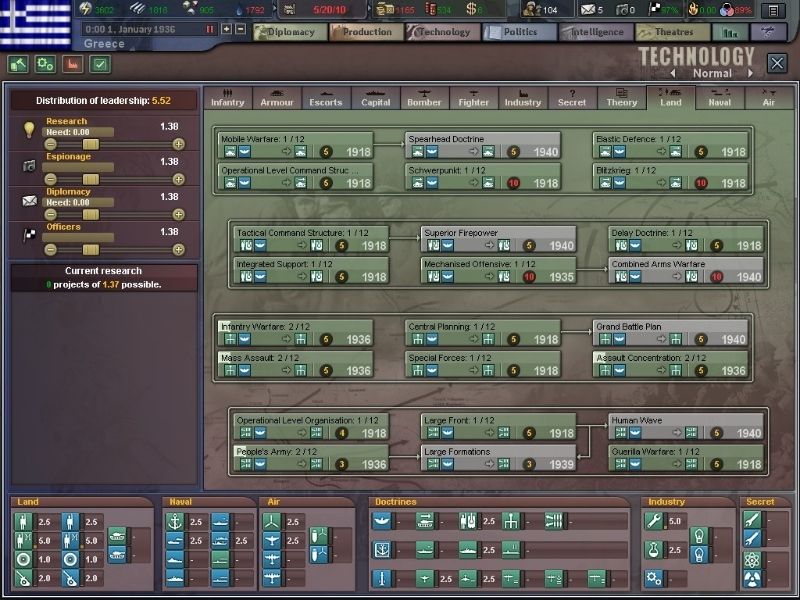The image size is (800, 600).
Task: Click the wrench icon in Industry panel
Action: point(654,521)
